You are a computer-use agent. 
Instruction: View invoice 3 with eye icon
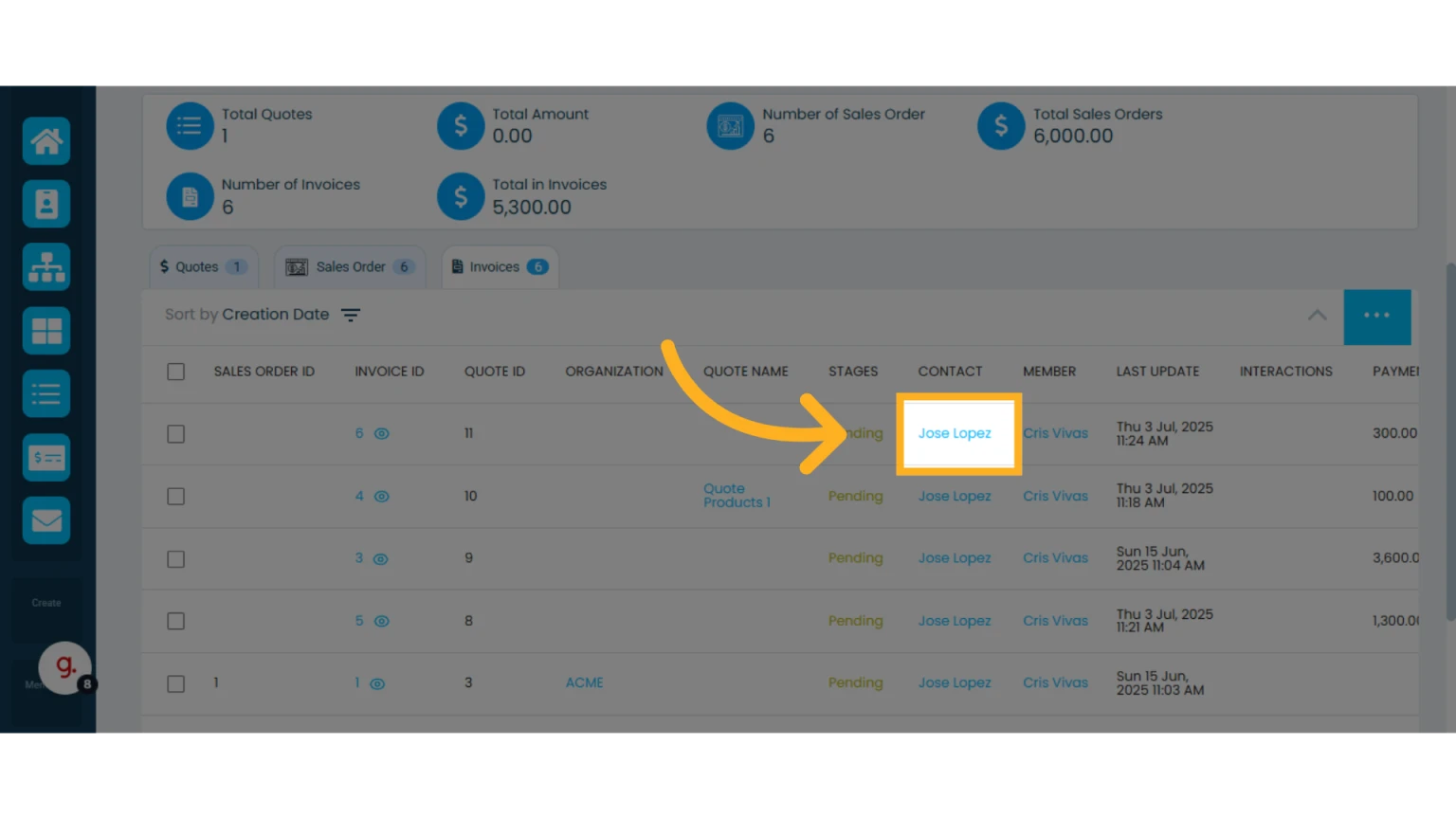tap(381, 559)
